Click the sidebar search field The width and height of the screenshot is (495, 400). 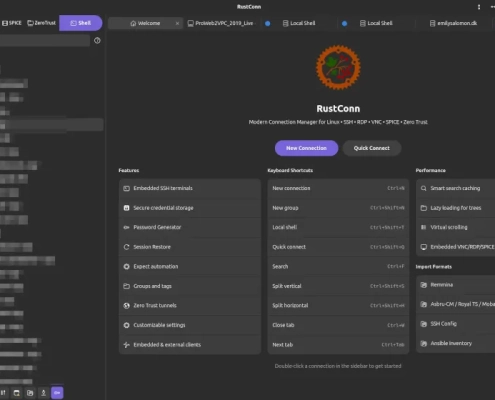tap(44, 41)
